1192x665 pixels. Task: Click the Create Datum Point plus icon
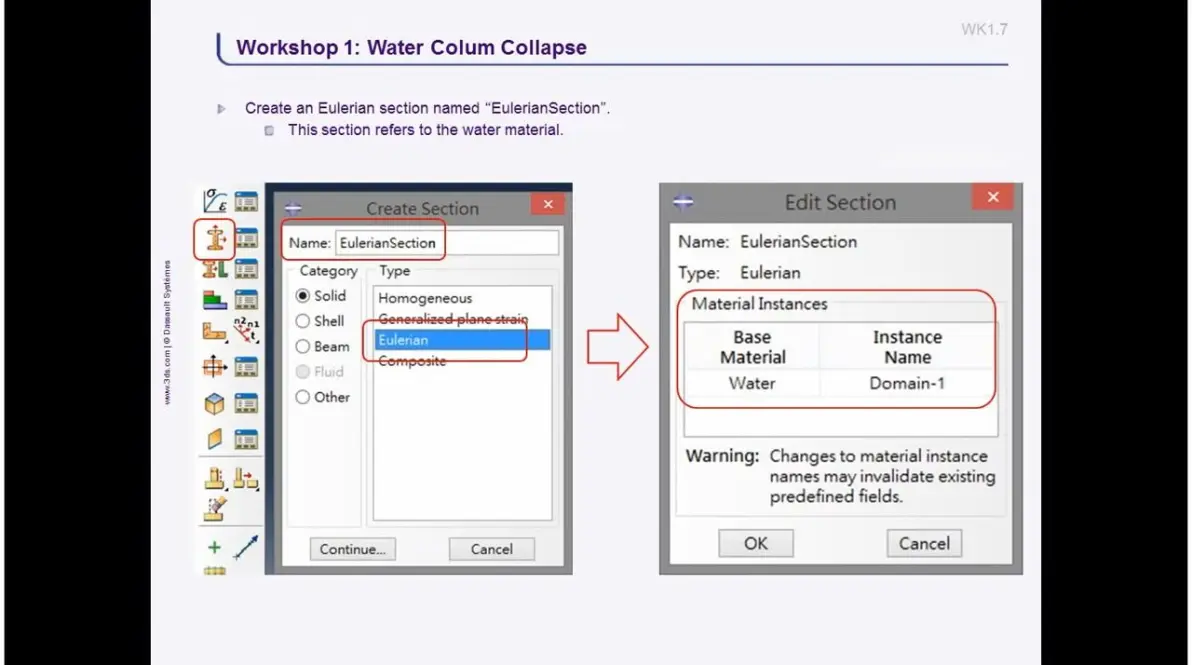click(214, 547)
